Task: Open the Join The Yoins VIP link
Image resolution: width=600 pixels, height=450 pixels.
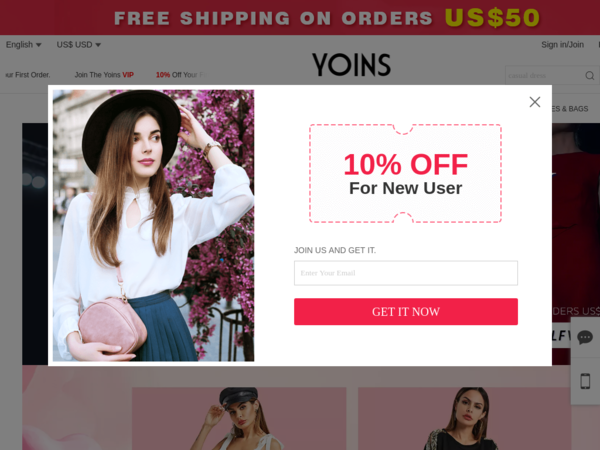Action: tap(104, 75)
